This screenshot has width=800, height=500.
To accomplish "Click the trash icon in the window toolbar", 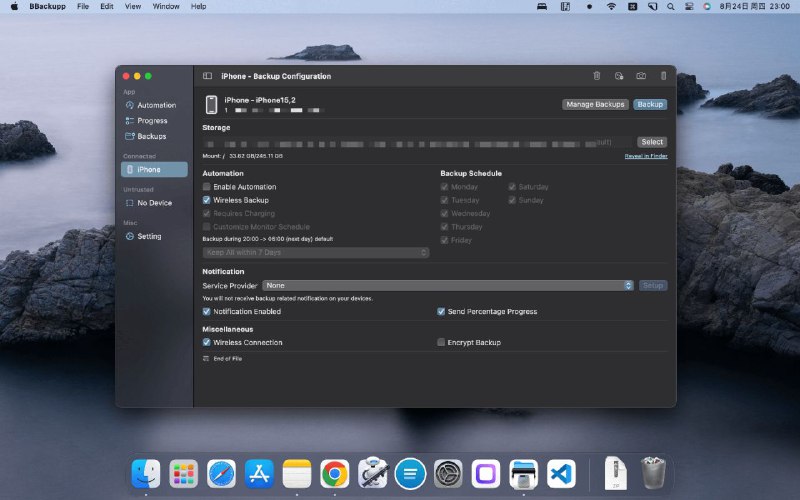I will [597, 76].
